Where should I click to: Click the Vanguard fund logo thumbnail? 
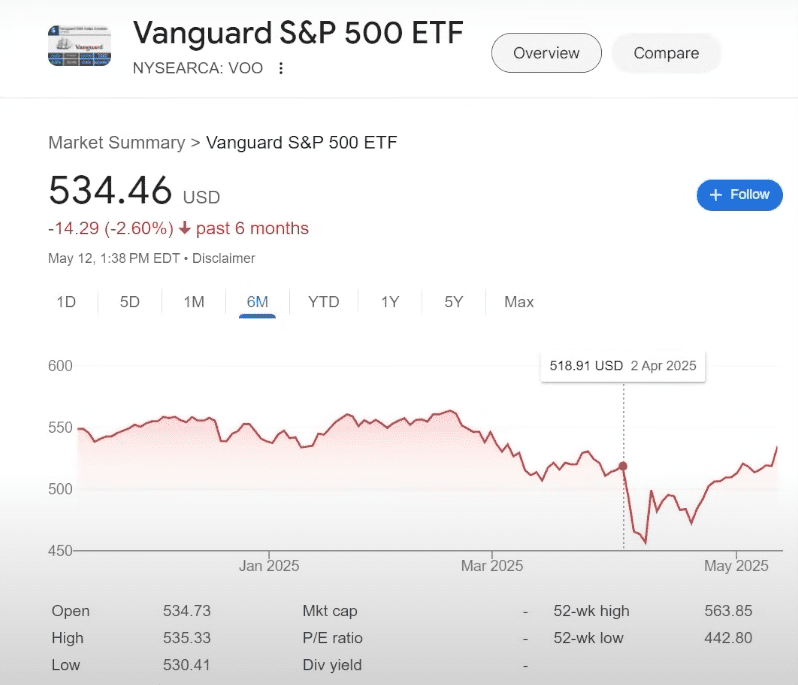[x=79, y=45]
